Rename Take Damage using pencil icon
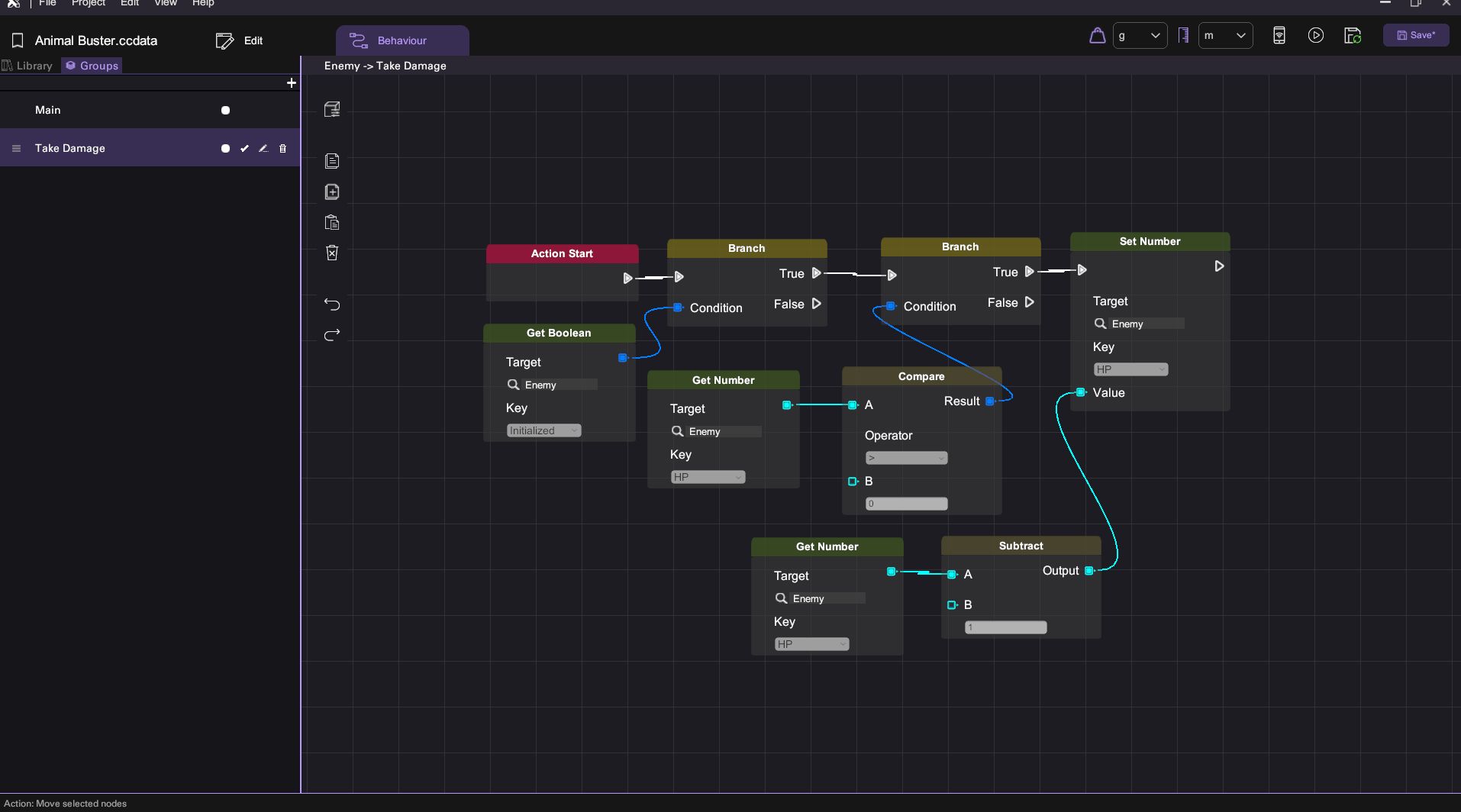Screen dimensions: 1461x812 (263, 148)
